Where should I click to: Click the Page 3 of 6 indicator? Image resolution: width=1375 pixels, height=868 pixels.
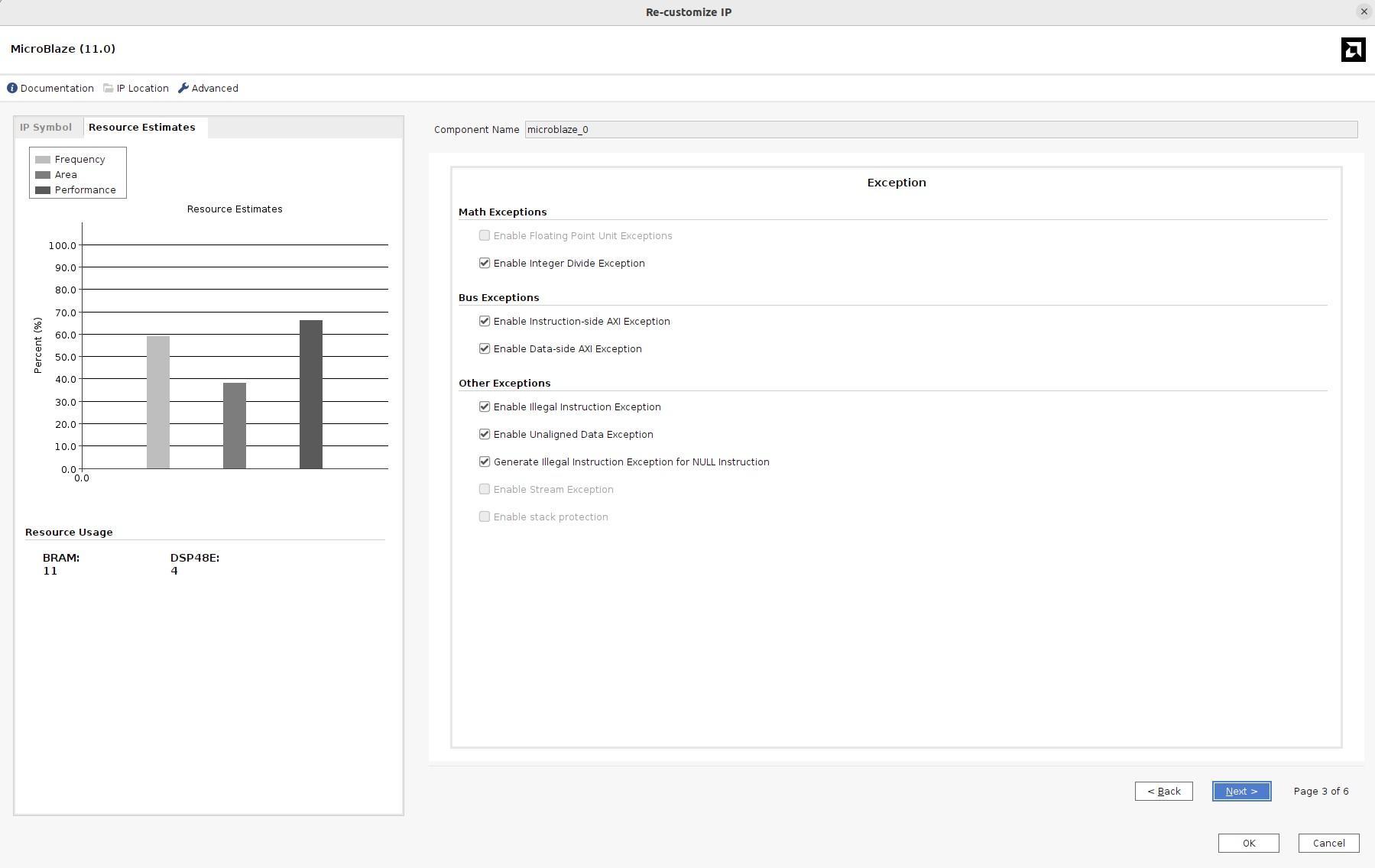pyautogui.click(x=1321, y=792)
